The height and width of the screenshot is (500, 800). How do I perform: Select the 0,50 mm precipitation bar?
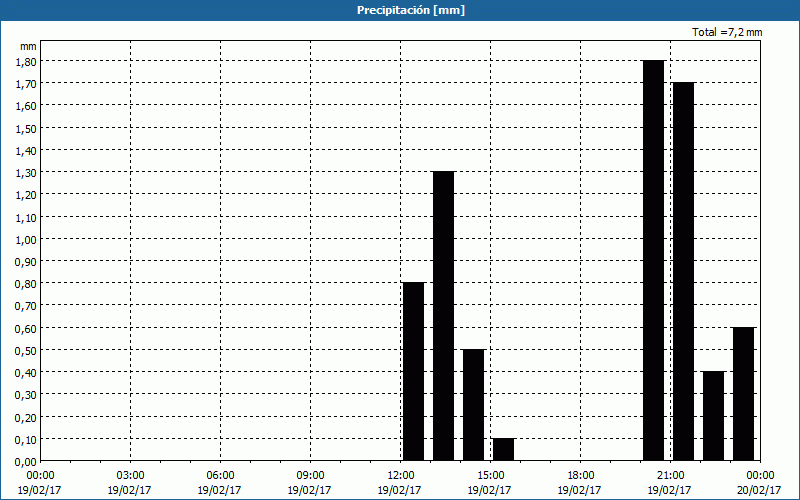click(473, 406)
